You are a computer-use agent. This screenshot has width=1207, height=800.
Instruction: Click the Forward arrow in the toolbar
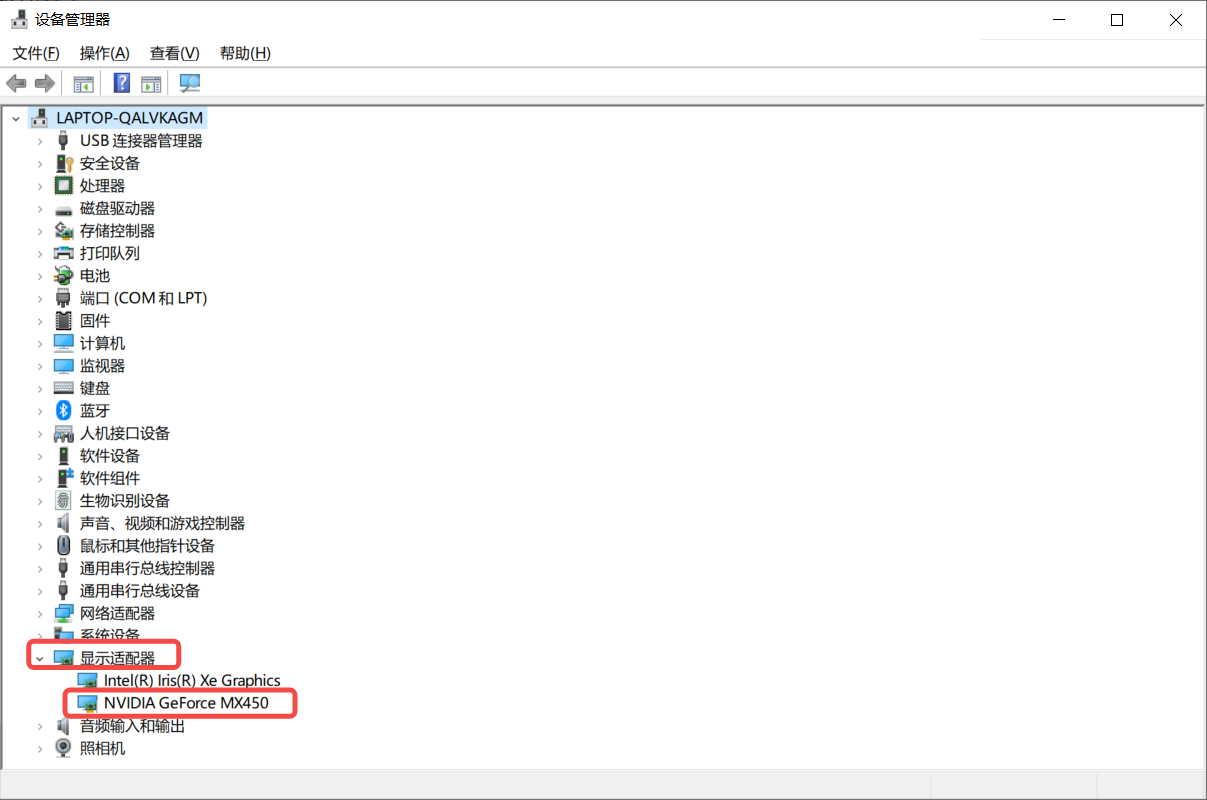[44, 83]
